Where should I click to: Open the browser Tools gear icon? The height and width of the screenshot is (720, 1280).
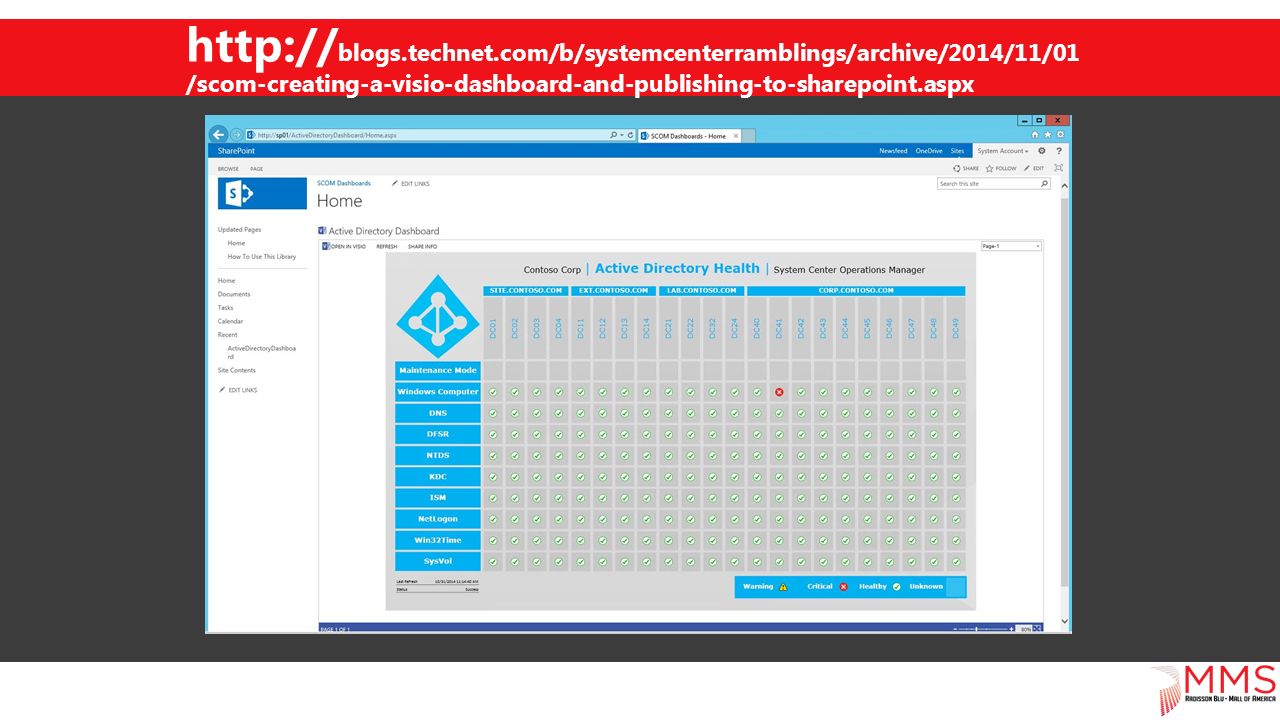coord(1060,135)
